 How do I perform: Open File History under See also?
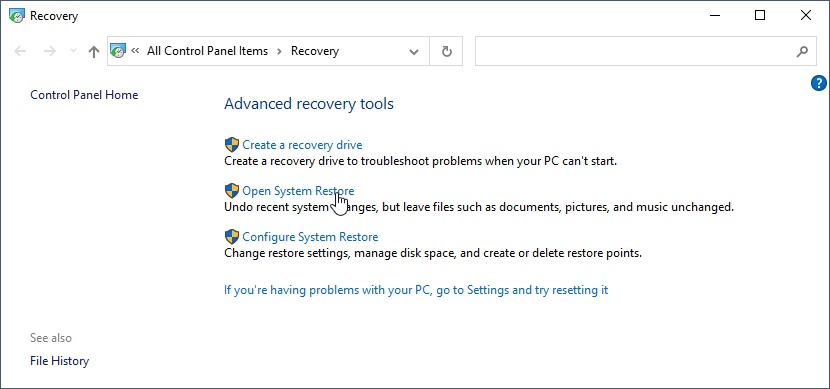point(59,361)
